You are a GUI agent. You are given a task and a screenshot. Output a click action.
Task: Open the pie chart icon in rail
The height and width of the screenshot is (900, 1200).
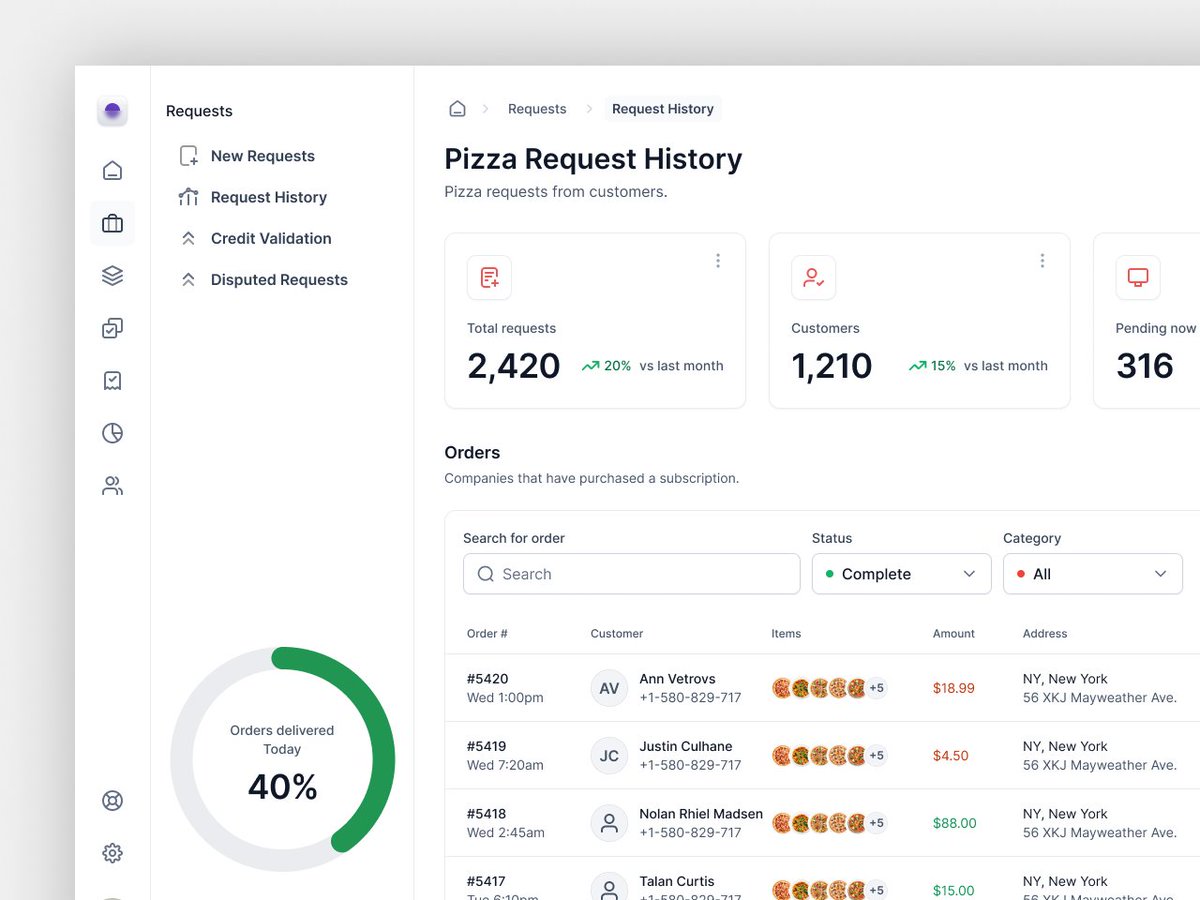(x=112, y=433)
